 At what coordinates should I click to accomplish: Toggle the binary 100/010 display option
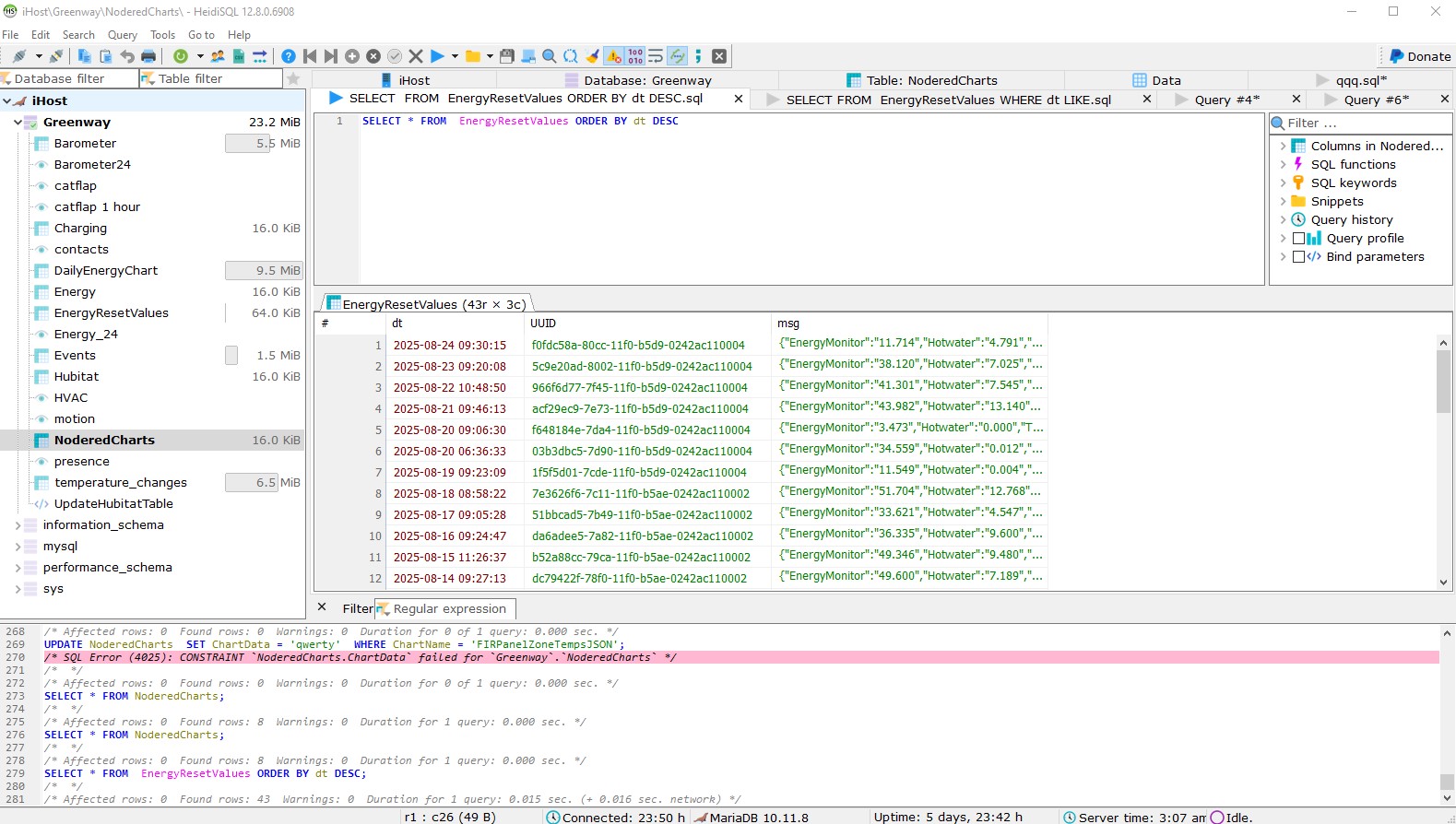(x=635, y=56)
